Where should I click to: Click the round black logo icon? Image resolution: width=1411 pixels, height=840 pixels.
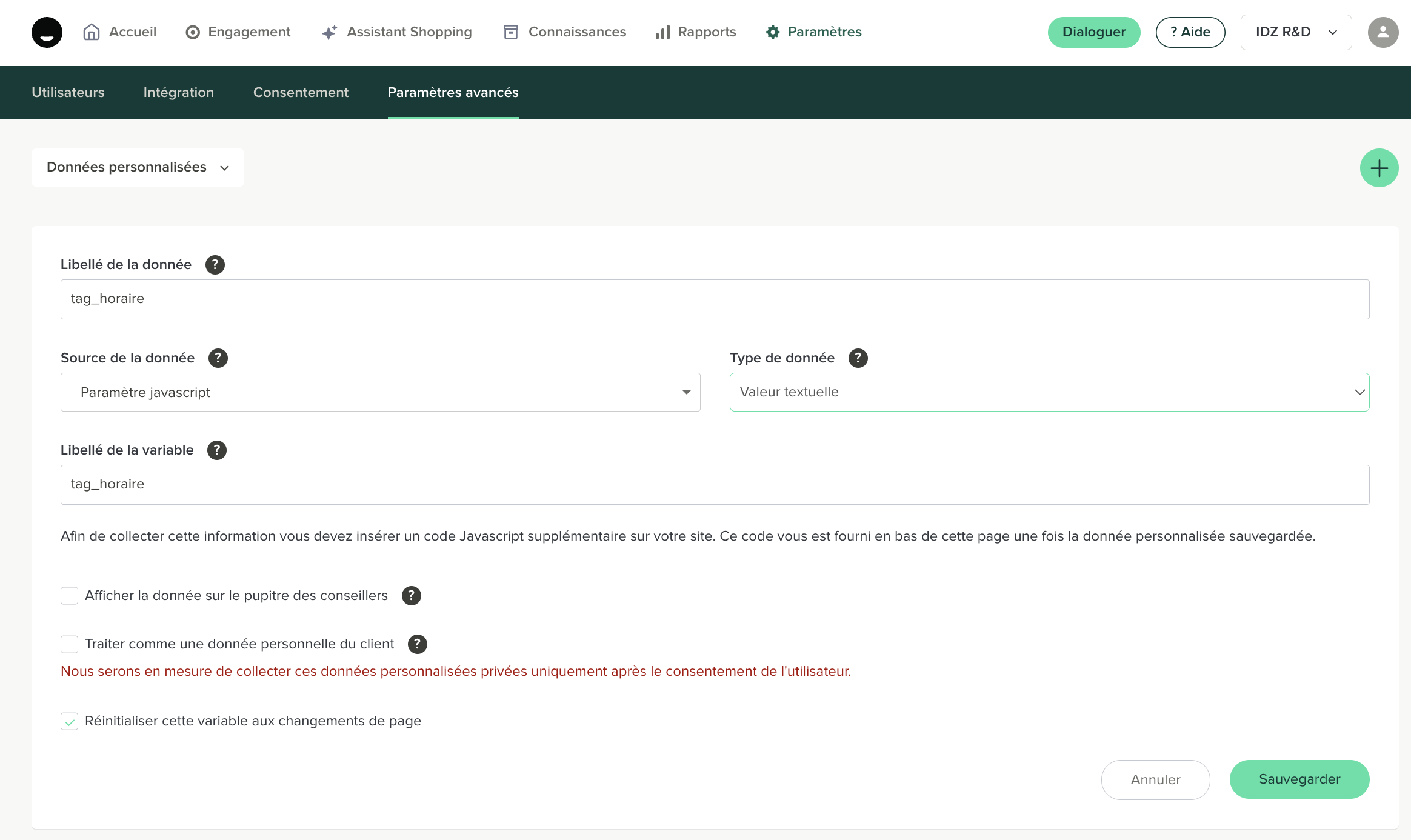tap(47, 32)
